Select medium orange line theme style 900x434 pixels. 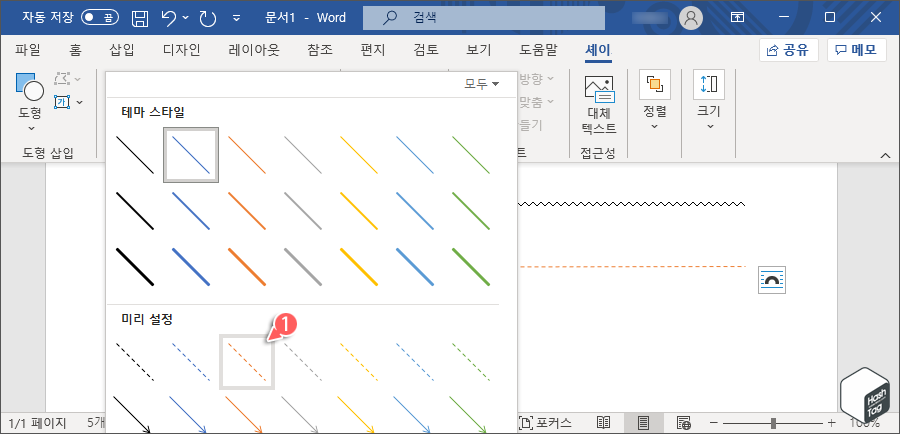click(x=247, y=211)
